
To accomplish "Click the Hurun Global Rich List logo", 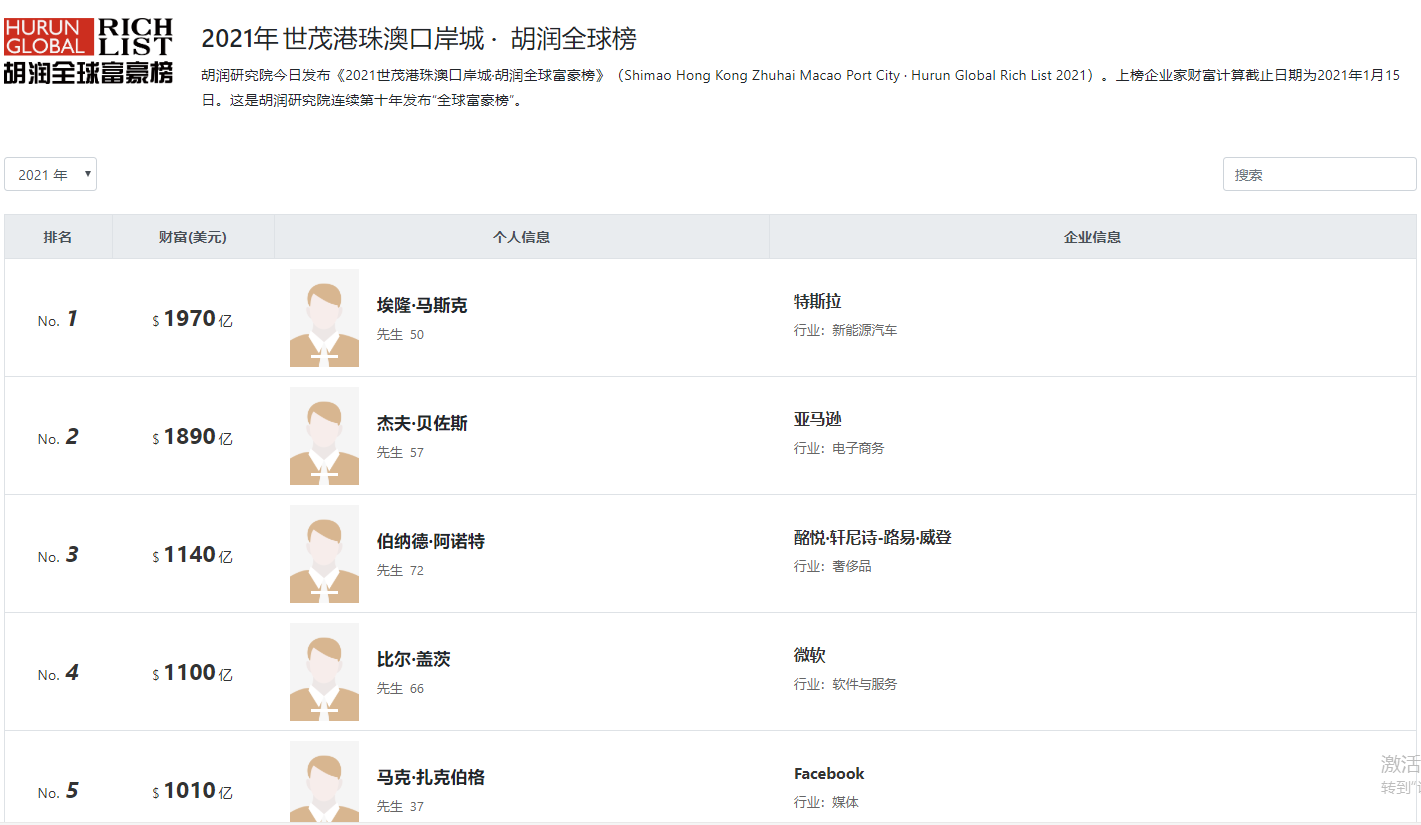I will pos(88,50).
